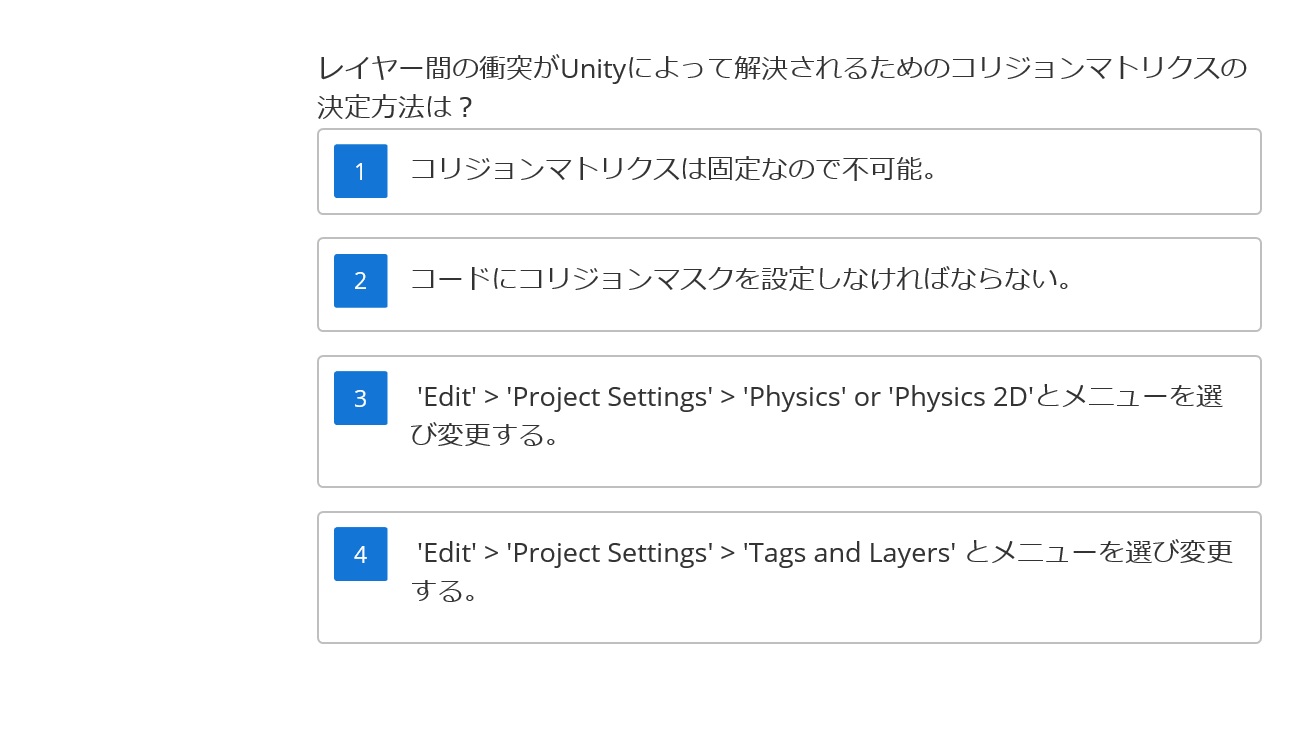Click 'する。' second line of option 4
1292x732 pixels.
(x=443, y=591)
